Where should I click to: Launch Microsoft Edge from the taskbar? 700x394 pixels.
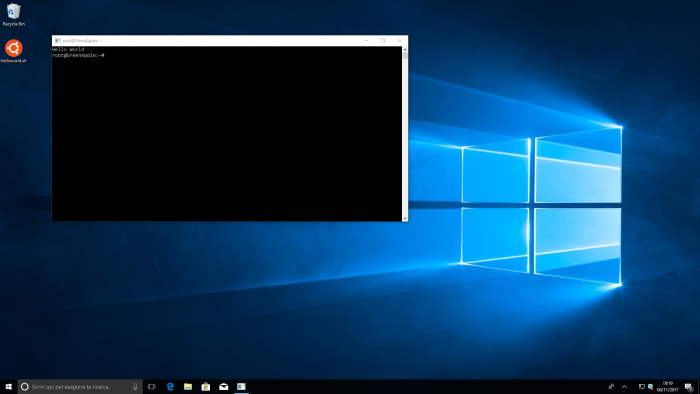pos(170,386)
